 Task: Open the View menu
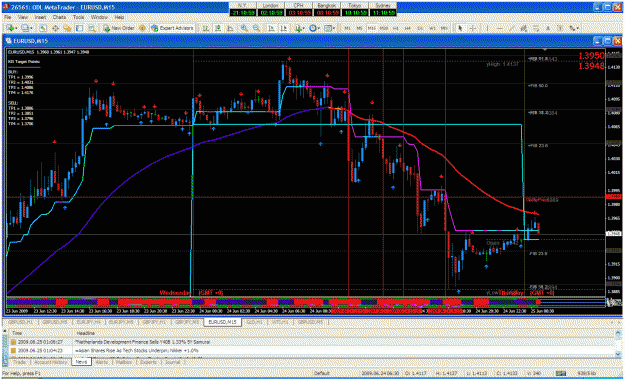click(x=22, y=18)
